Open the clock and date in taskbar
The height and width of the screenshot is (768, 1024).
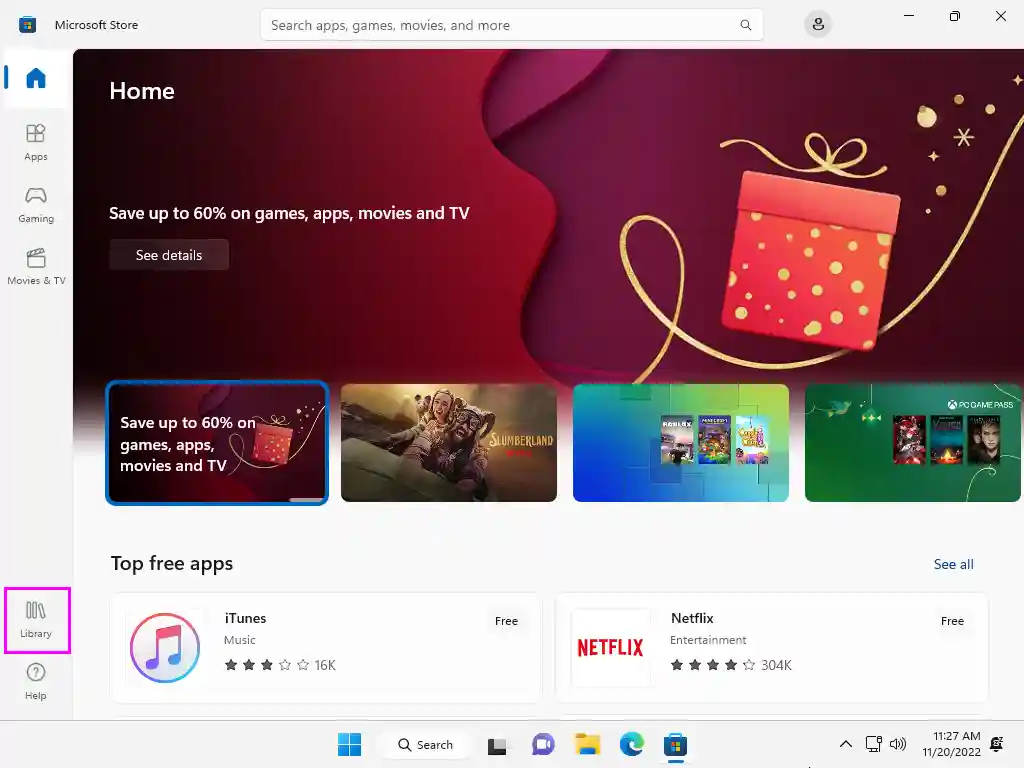click(x=952, y=744)
